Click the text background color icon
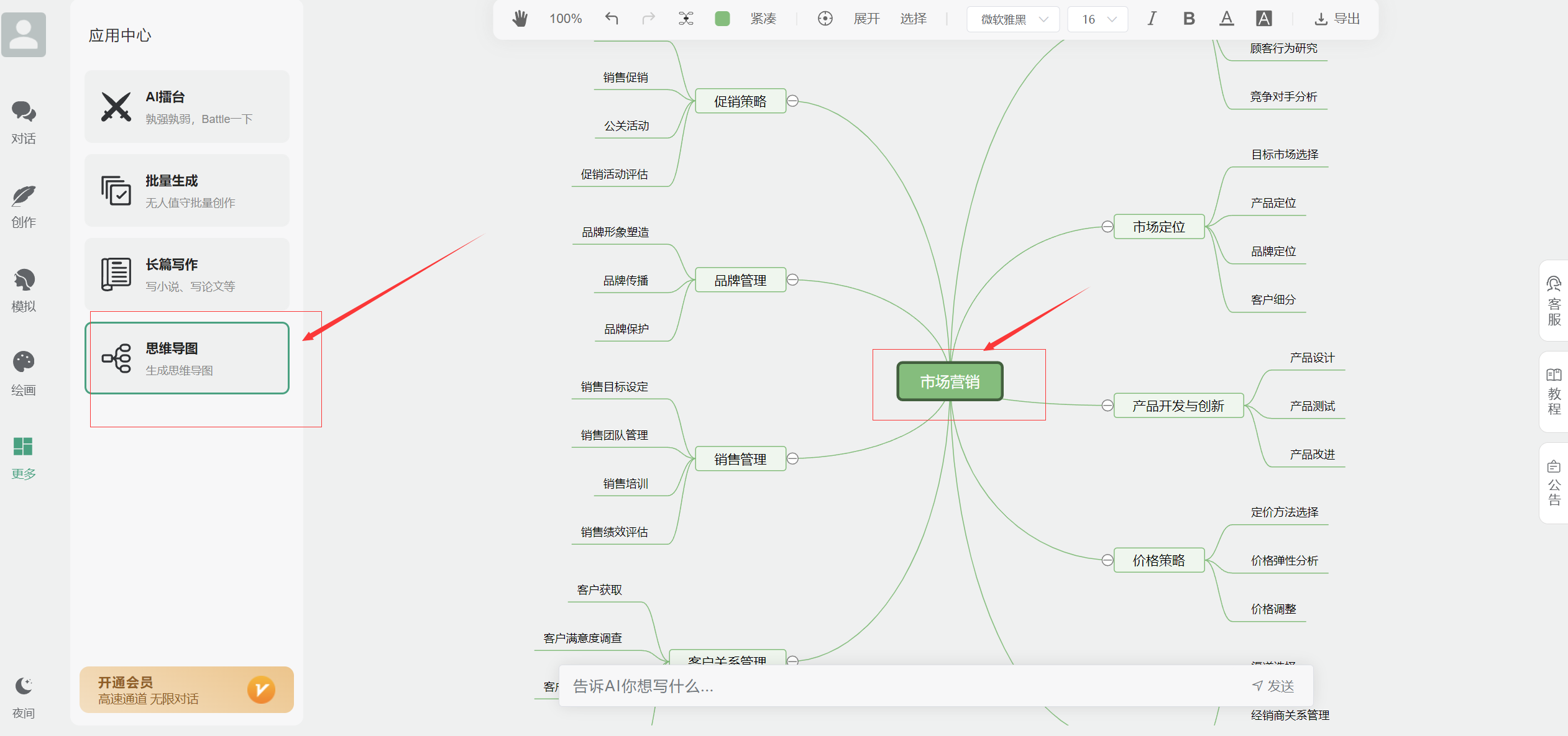 [1263, 19]
